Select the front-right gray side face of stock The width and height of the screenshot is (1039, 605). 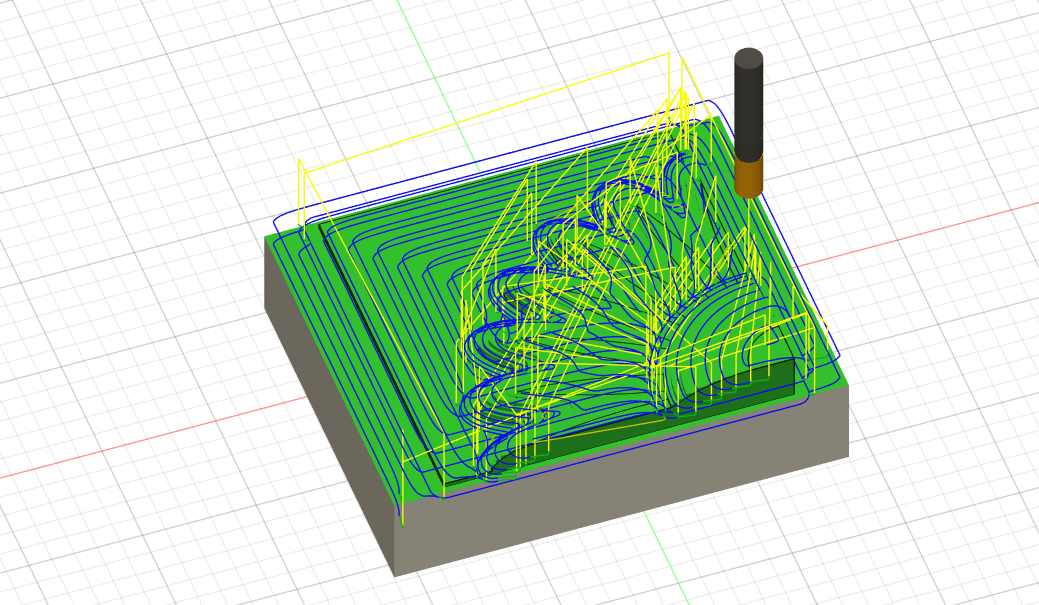[x=620, y=490]
